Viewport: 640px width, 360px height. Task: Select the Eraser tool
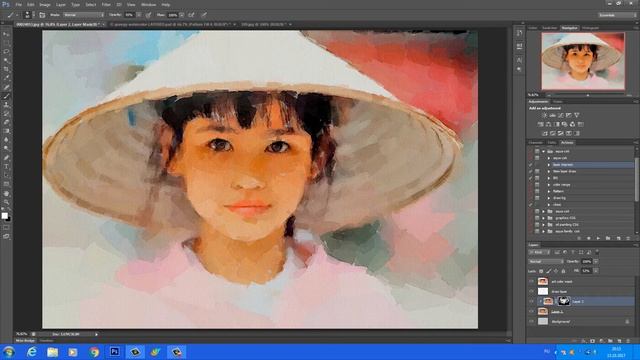[x=6, y=122]
